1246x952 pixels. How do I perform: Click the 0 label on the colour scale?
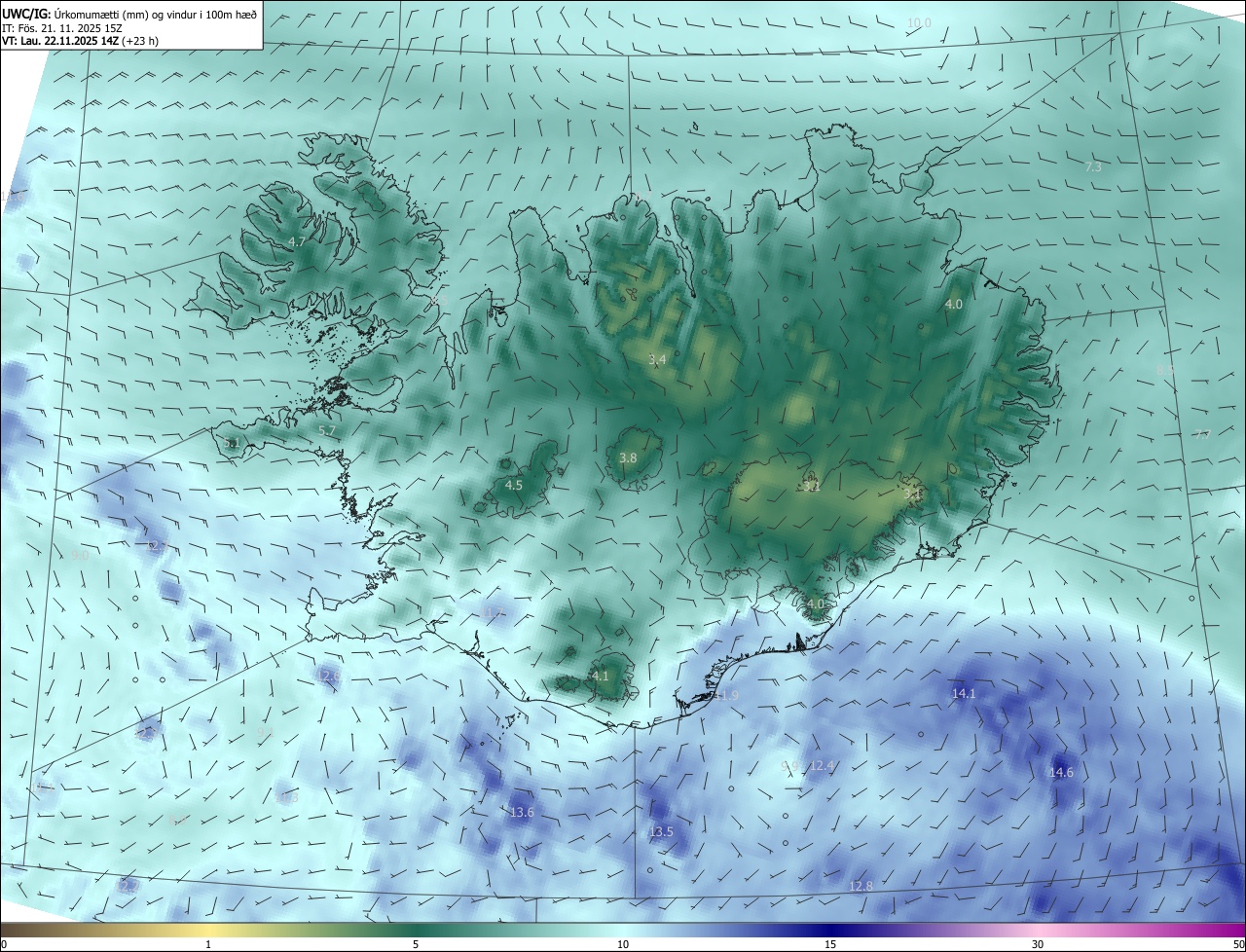(x=4, y=944)
